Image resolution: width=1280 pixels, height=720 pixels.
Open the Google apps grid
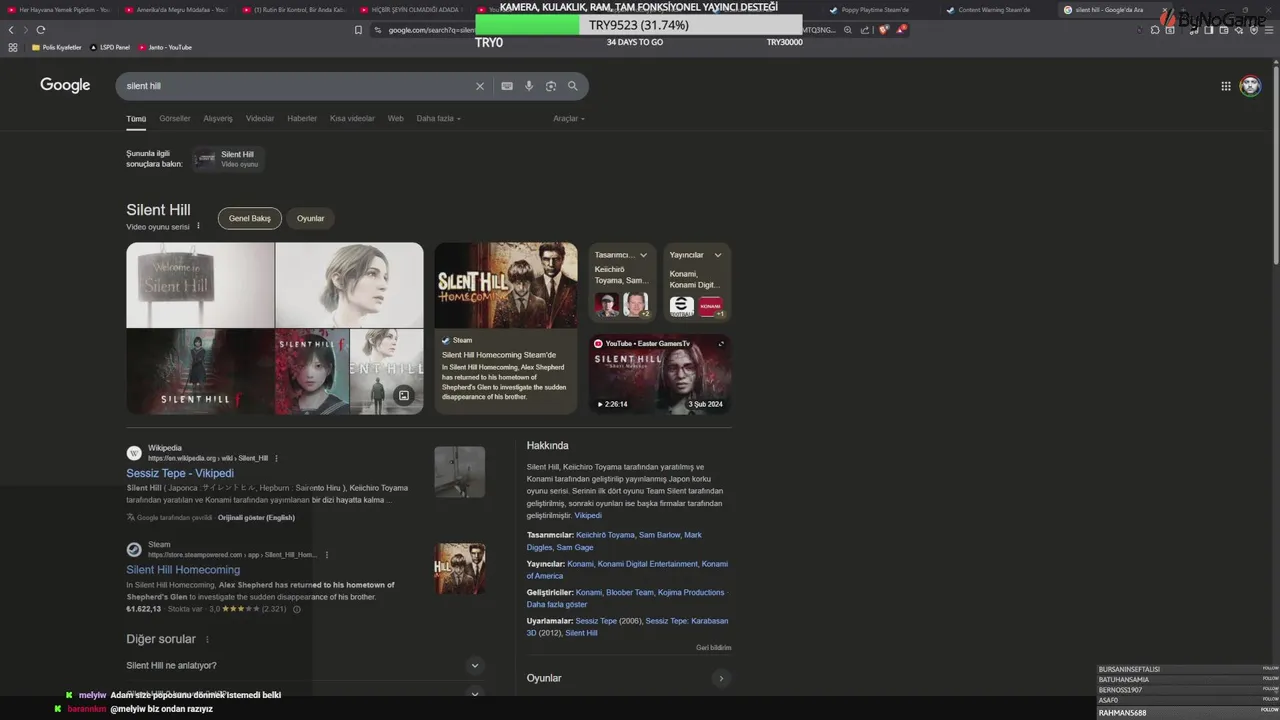[x=1226, y=86]
